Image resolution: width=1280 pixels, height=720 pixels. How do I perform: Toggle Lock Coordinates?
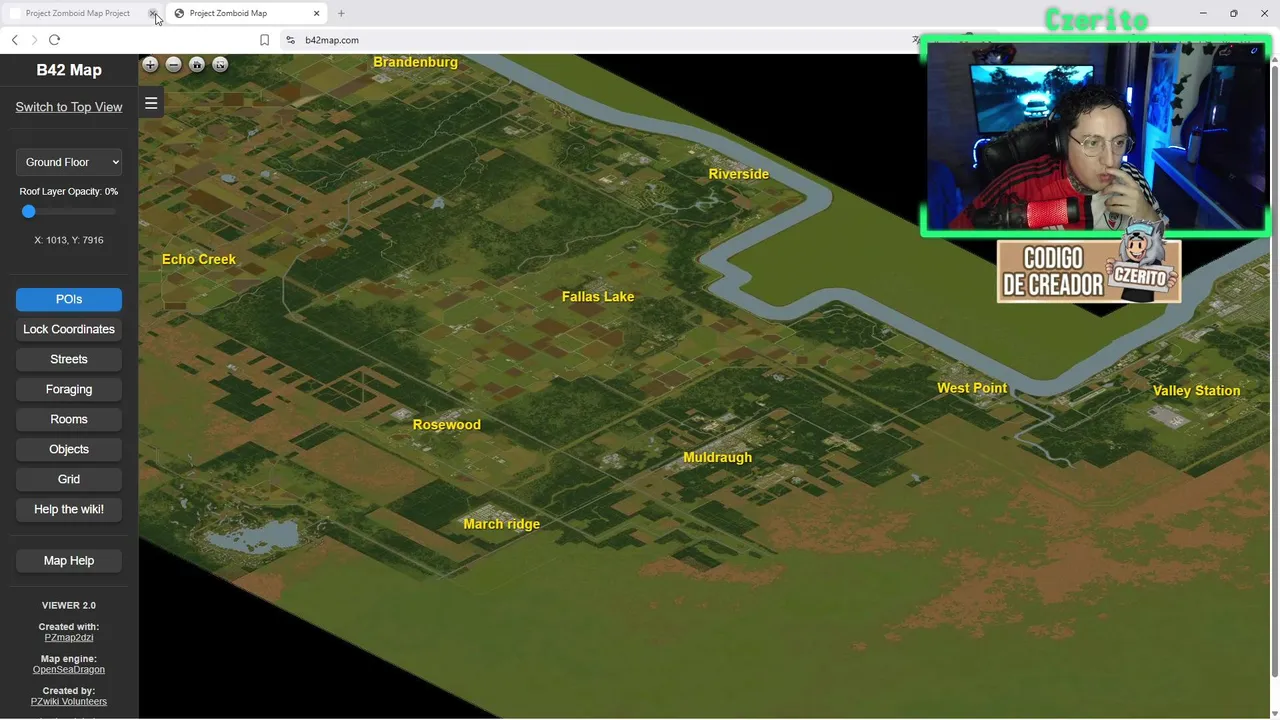click(69, 329)
